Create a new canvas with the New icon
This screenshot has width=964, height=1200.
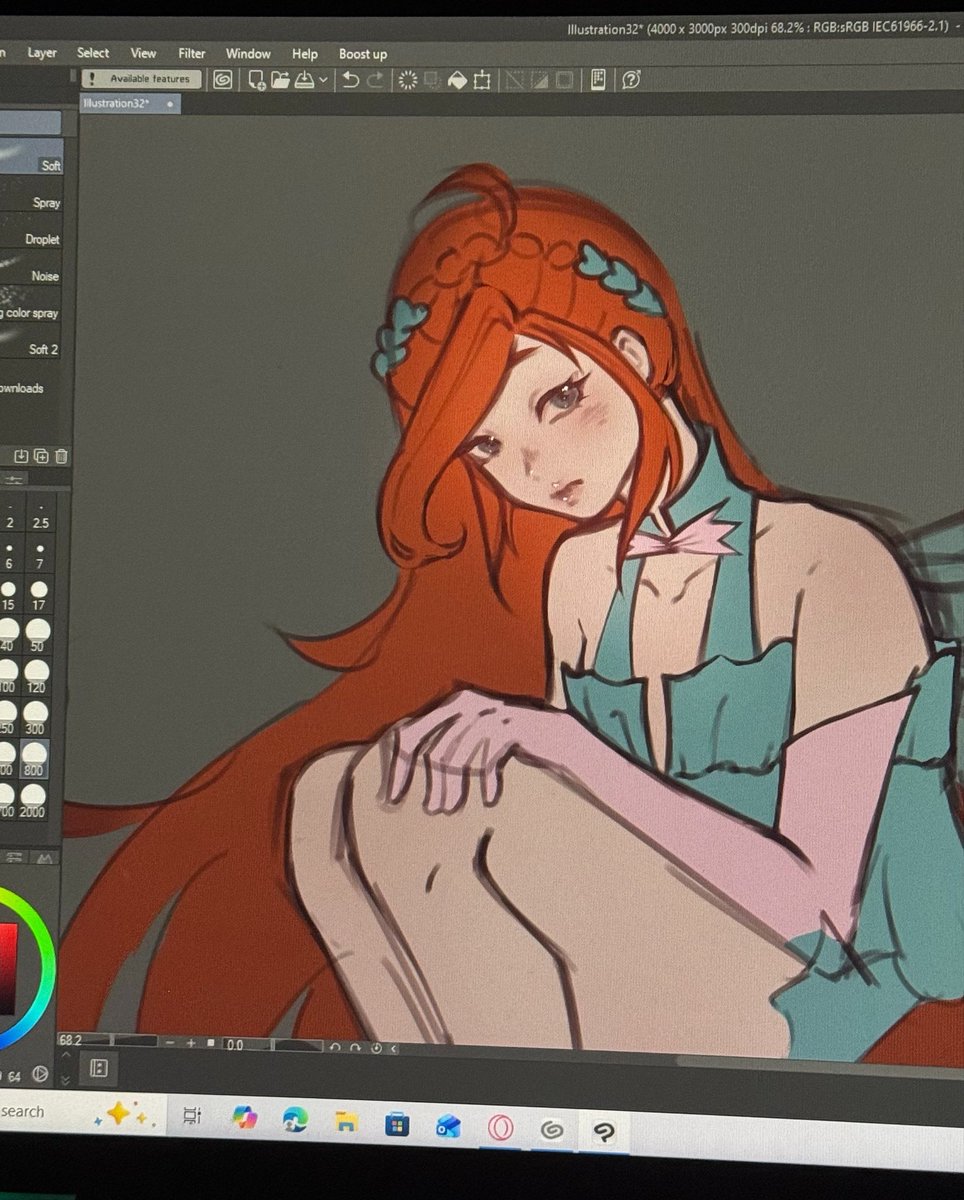(257, 80)
